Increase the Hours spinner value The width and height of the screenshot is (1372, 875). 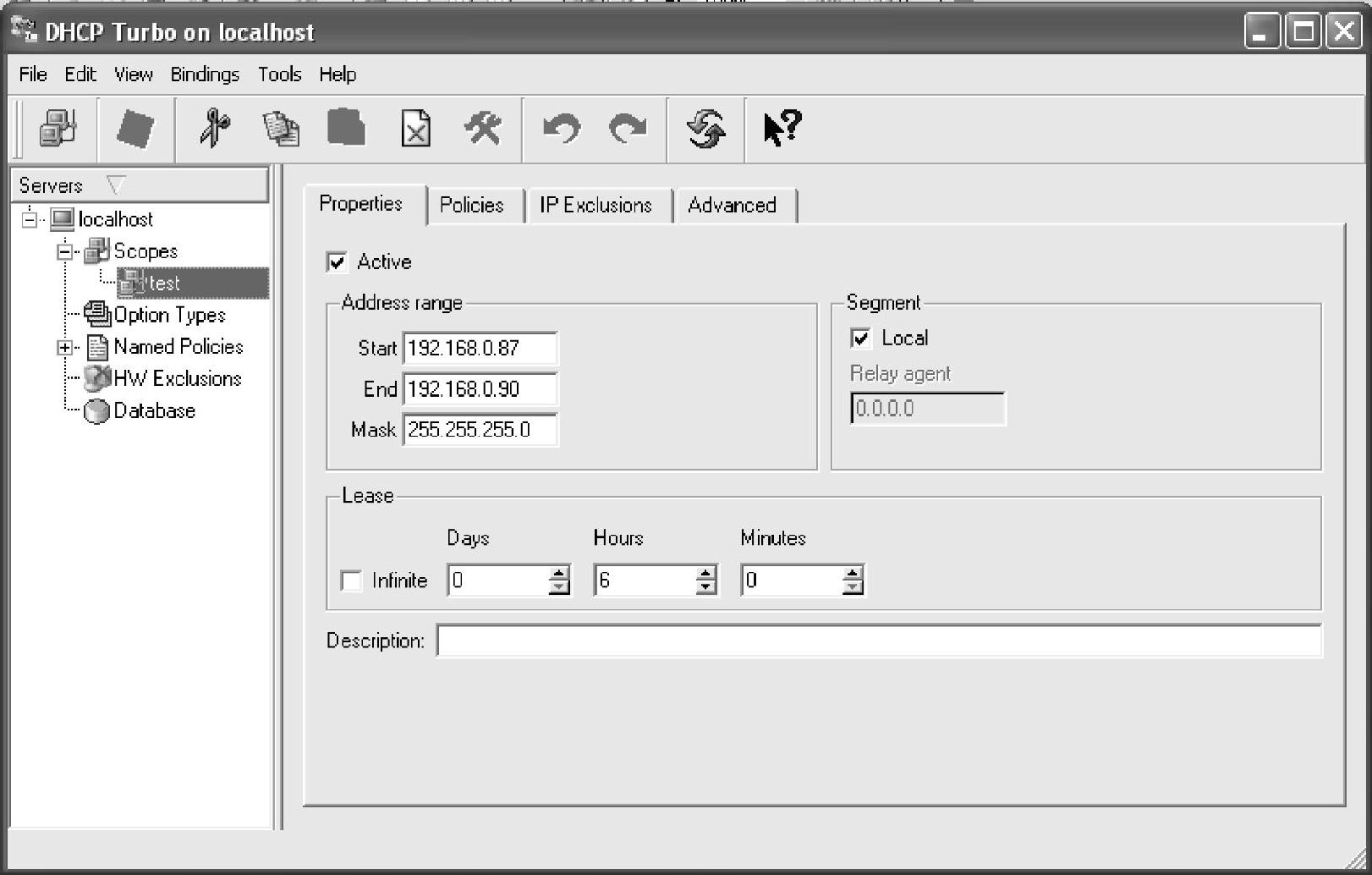705,573
